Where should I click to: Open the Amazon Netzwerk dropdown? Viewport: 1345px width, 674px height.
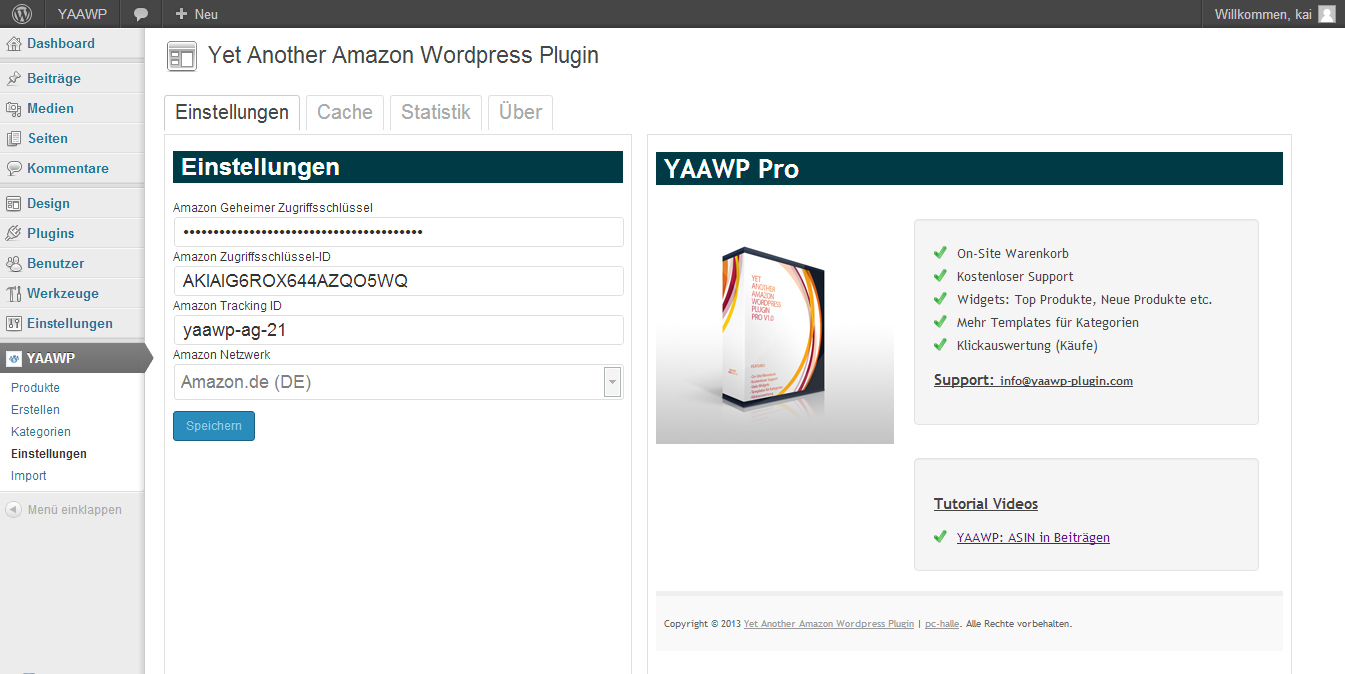pyautogui.click(x=398, y=382)
